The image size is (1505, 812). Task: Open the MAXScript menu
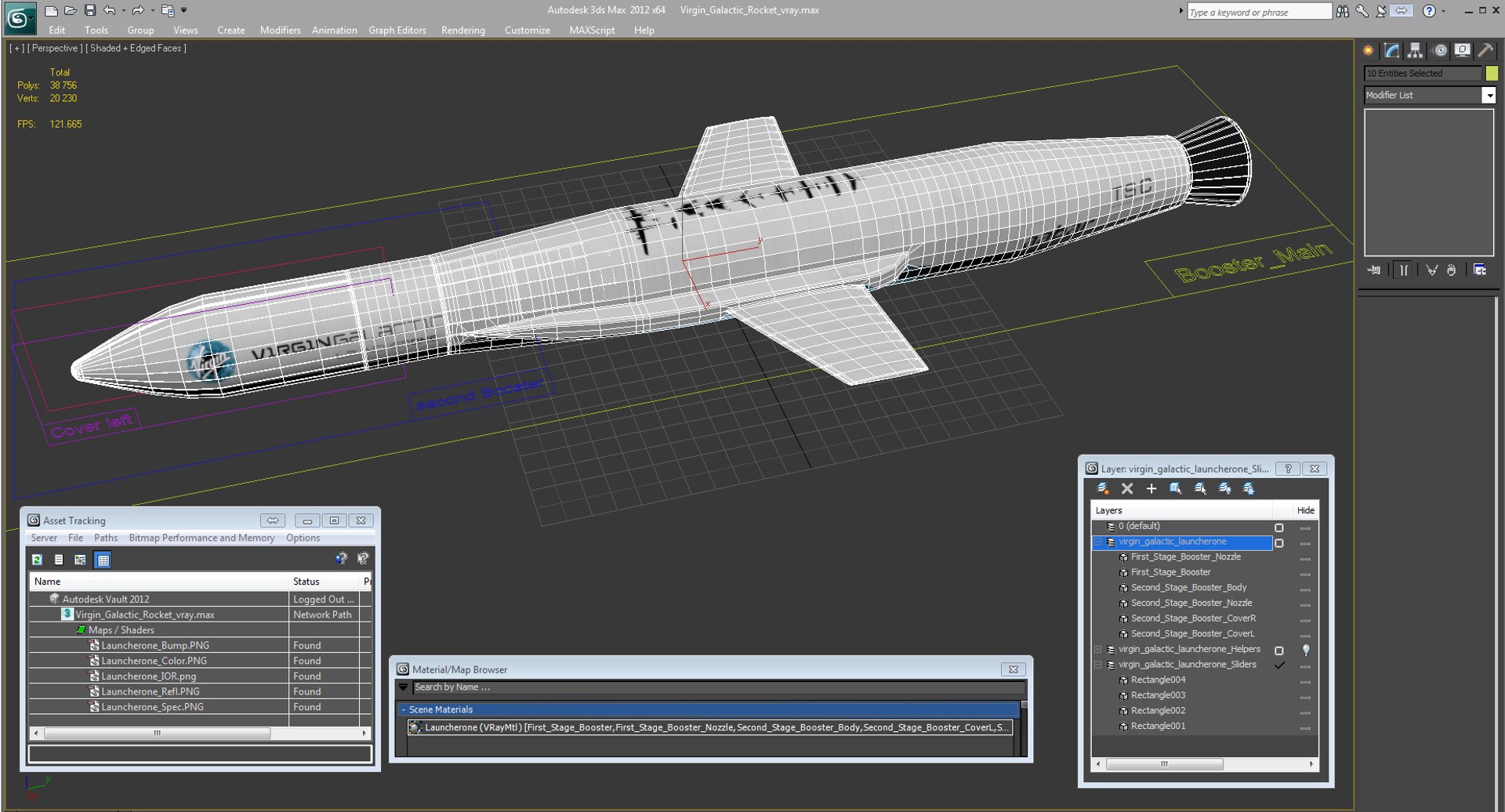tap(592, 30)
